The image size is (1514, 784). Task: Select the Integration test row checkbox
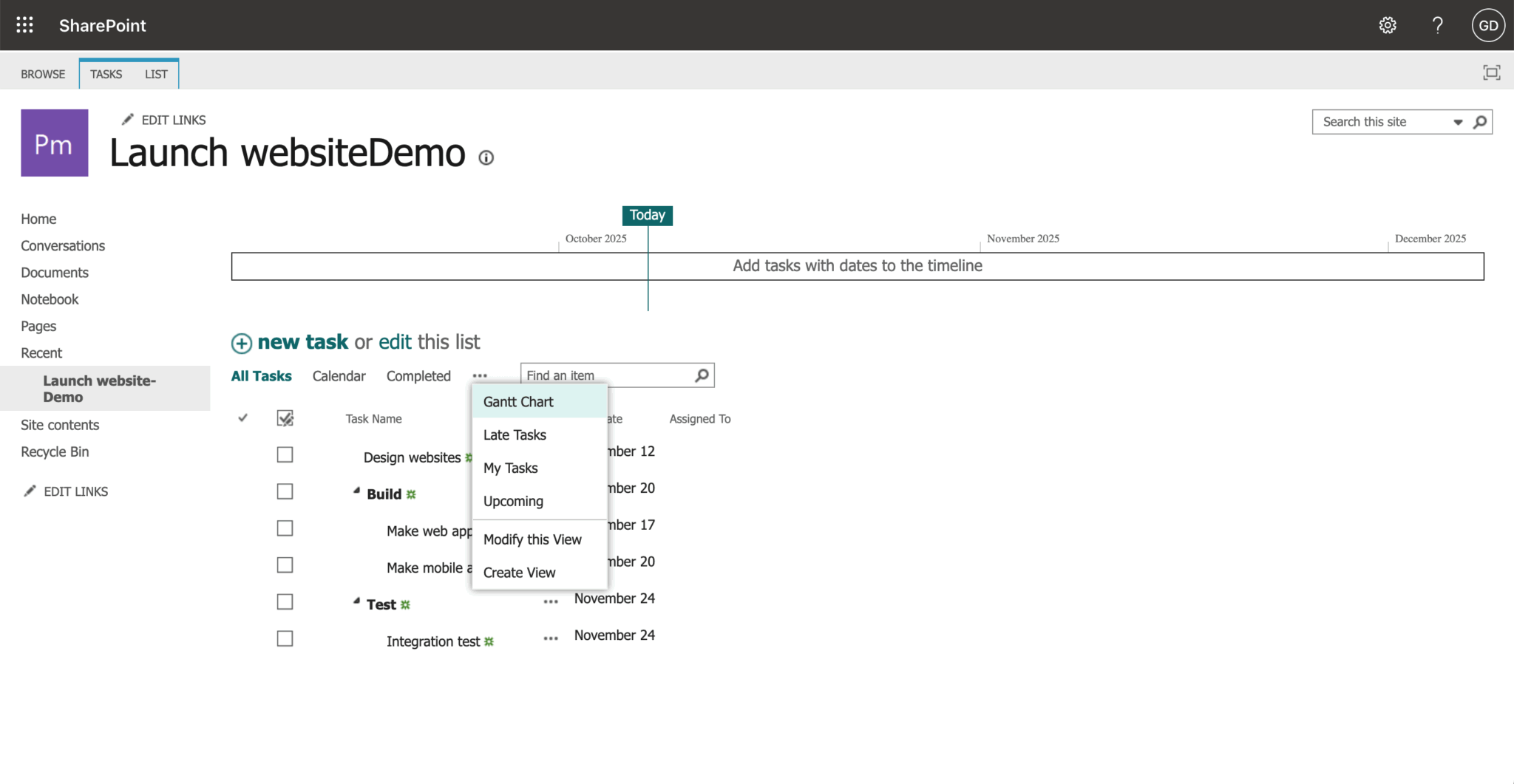click(285, 638)
